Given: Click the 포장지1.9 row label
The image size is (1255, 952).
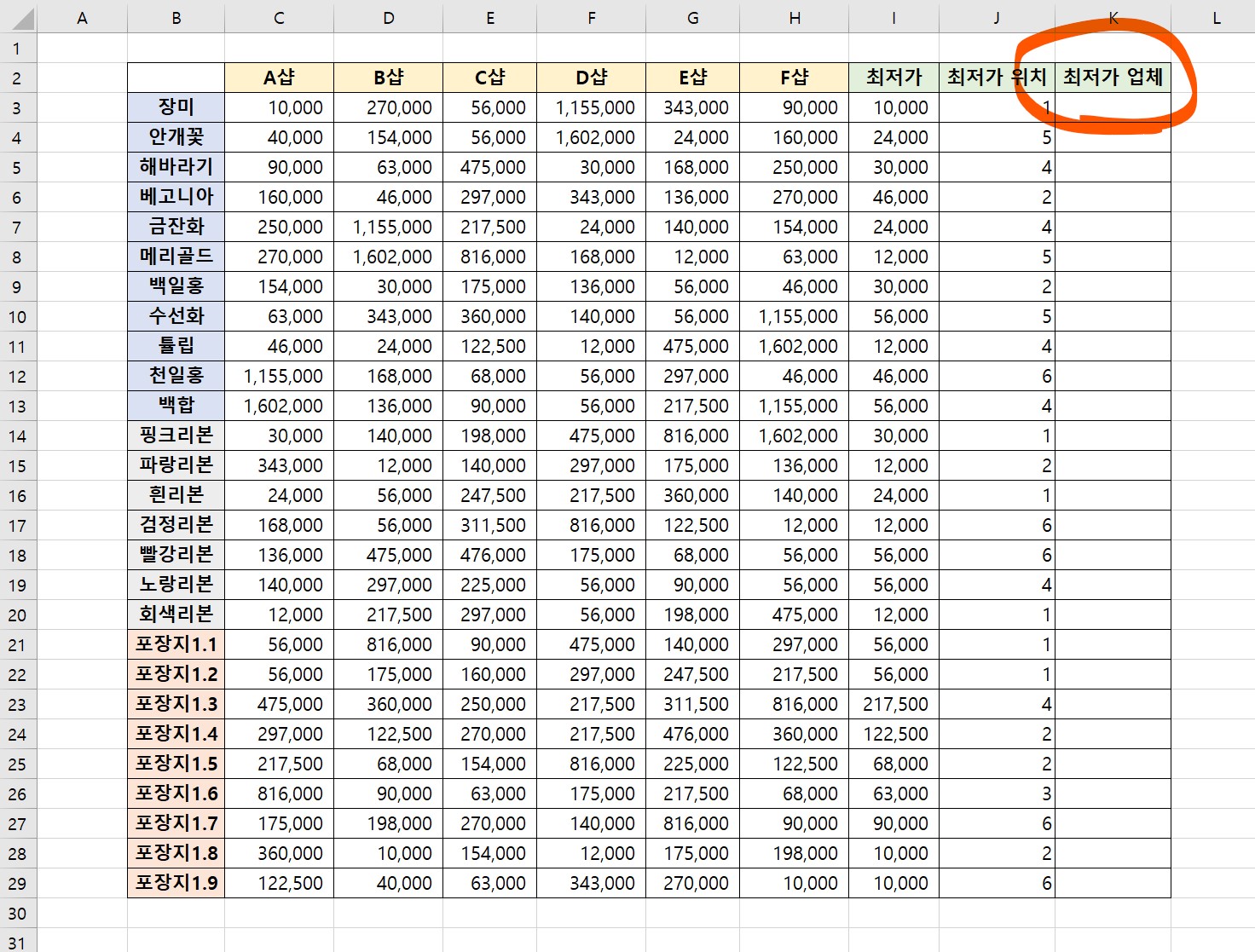Looking at the screenshot, I should pyautogui.click(x=176, y=883).
